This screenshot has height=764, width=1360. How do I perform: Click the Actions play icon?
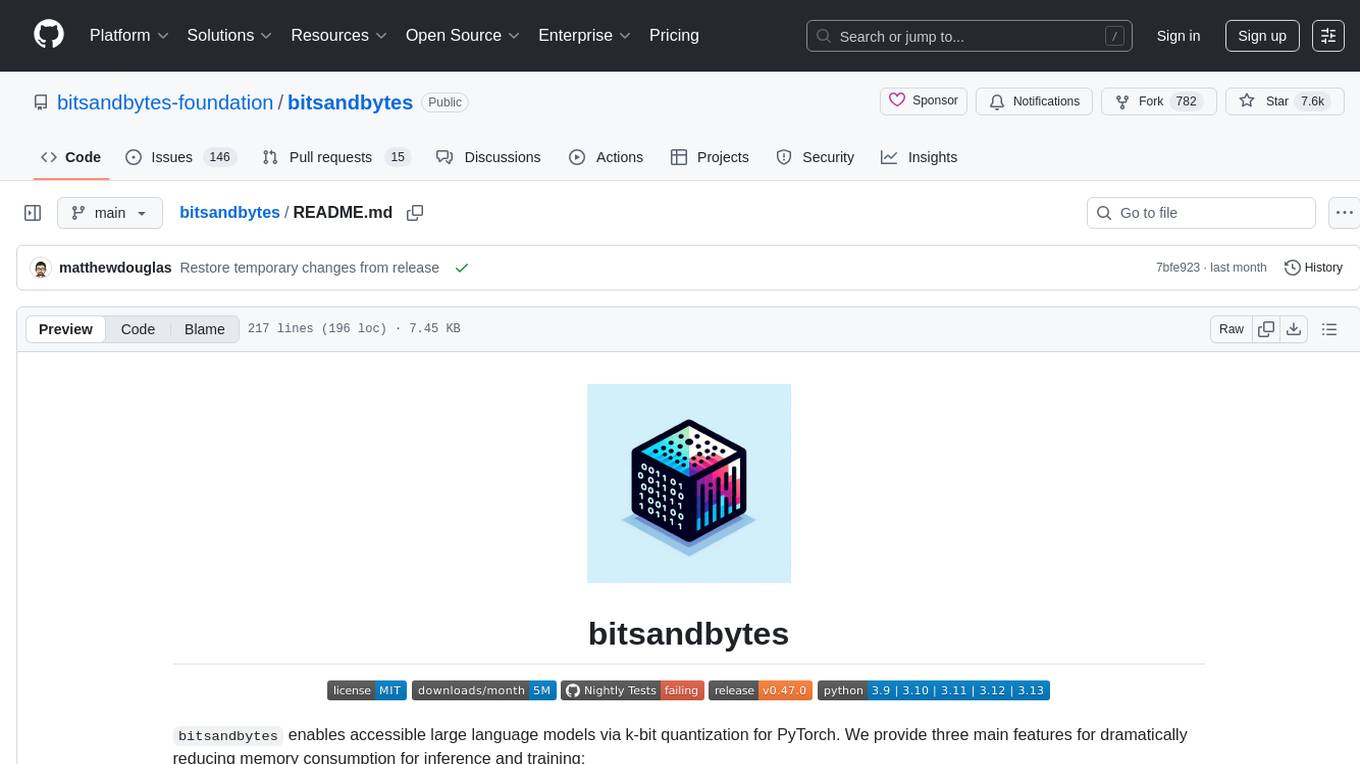(577, 157)
